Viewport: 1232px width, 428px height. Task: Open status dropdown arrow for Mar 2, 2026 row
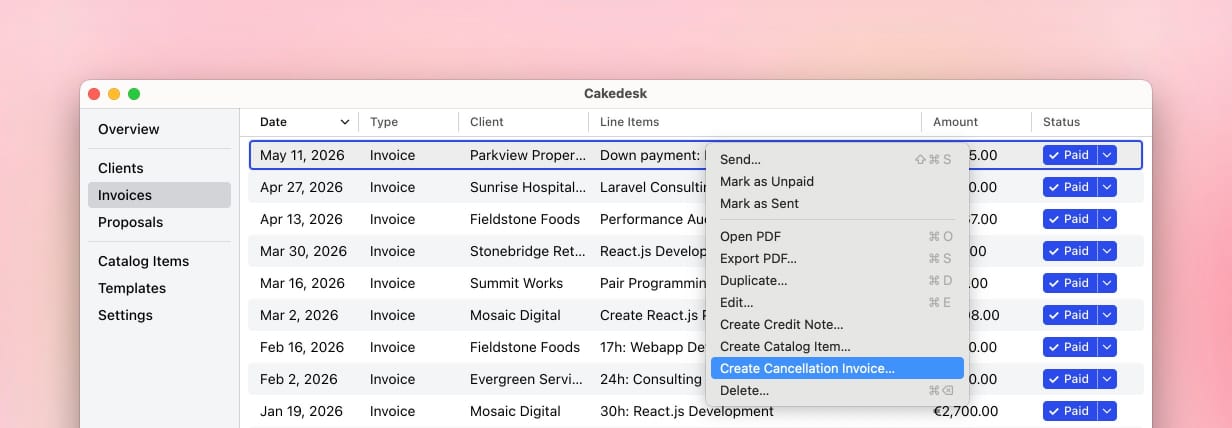pos(1107,315)
